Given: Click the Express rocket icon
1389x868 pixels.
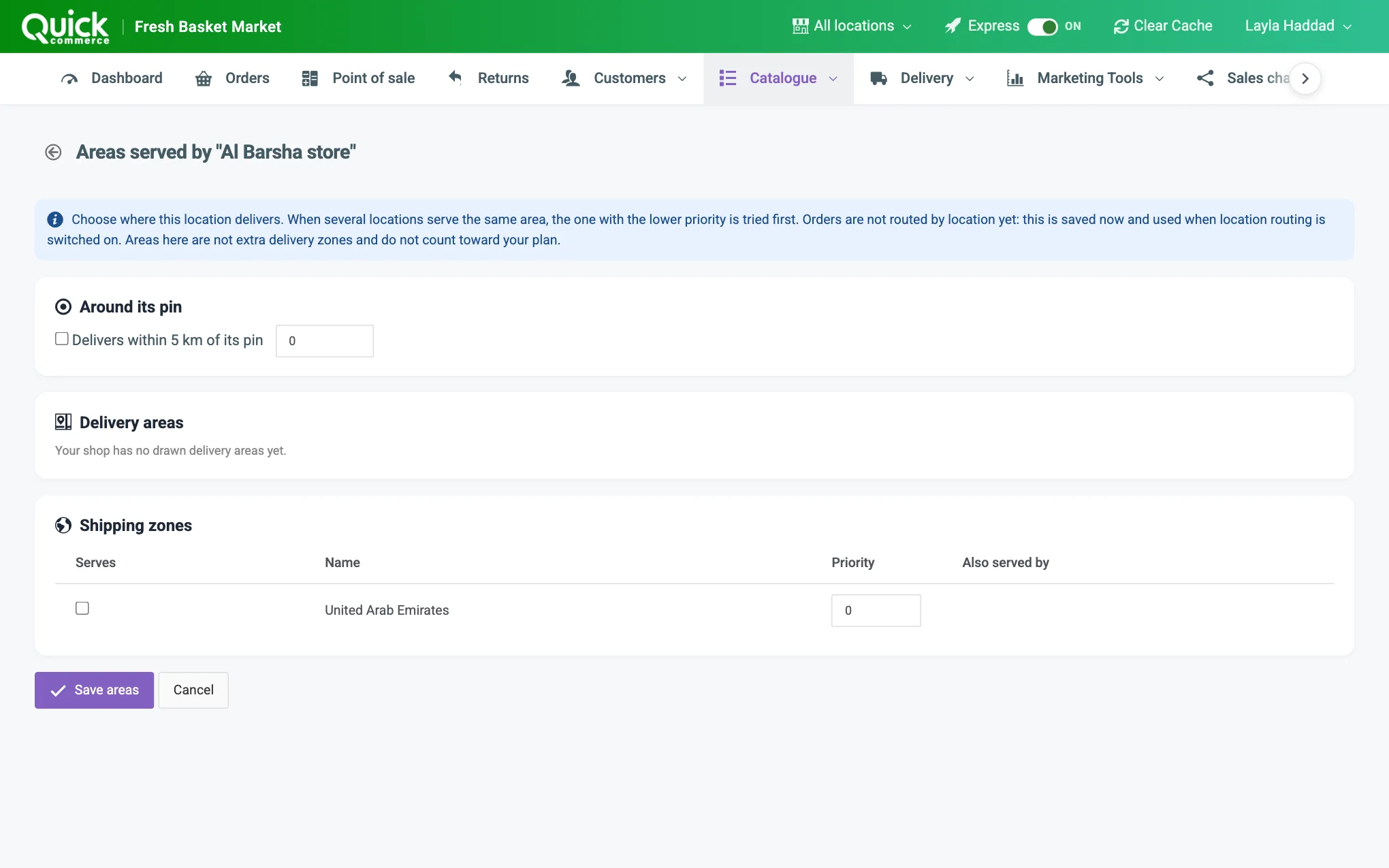Looking at the screenshot, I should pos(953,26).
